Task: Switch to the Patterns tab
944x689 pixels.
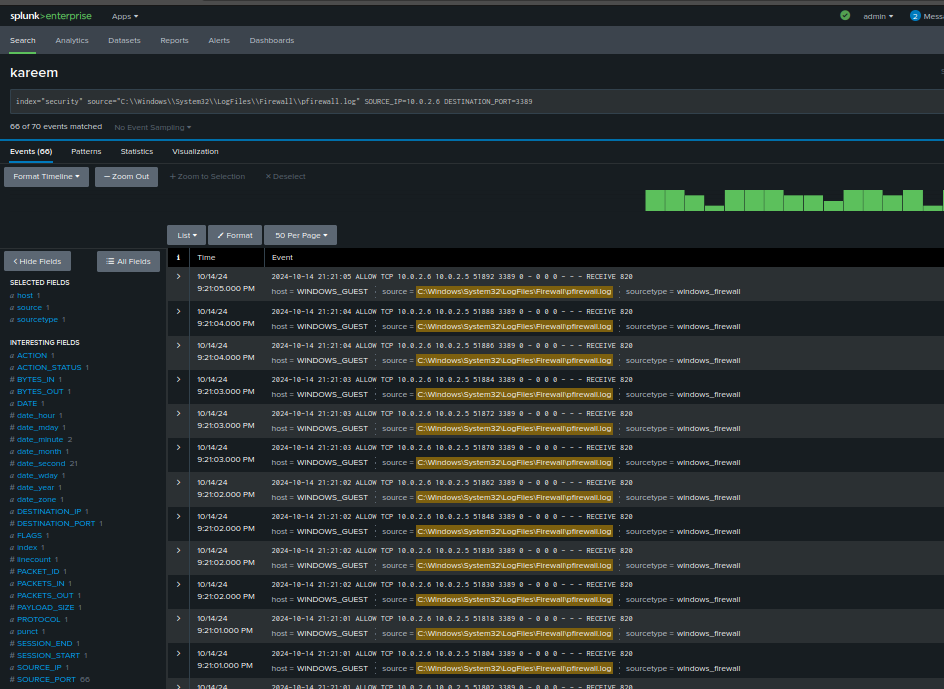Action: [86, 151]
